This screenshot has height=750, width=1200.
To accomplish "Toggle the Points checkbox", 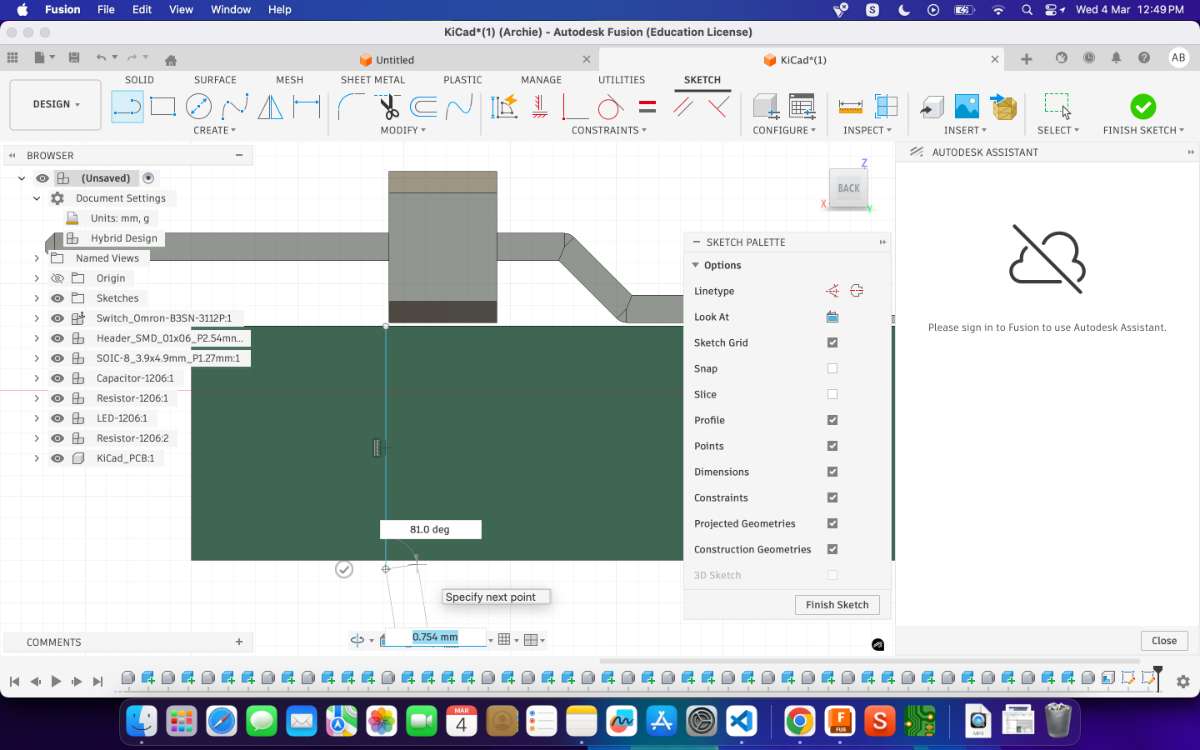I will tap(833, 446).
